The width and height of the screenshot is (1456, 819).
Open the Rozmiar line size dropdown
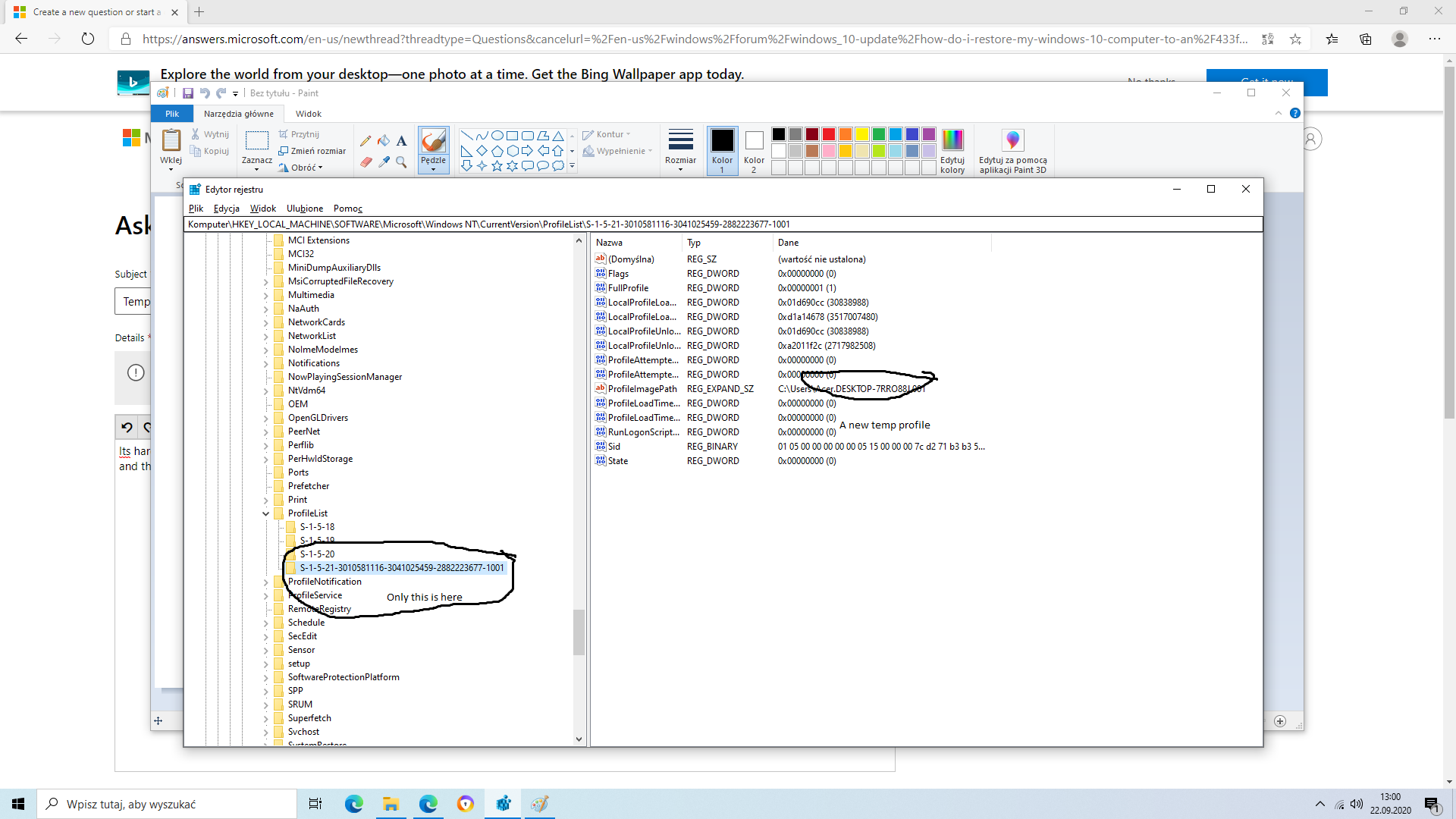click(x=680, y=149)
